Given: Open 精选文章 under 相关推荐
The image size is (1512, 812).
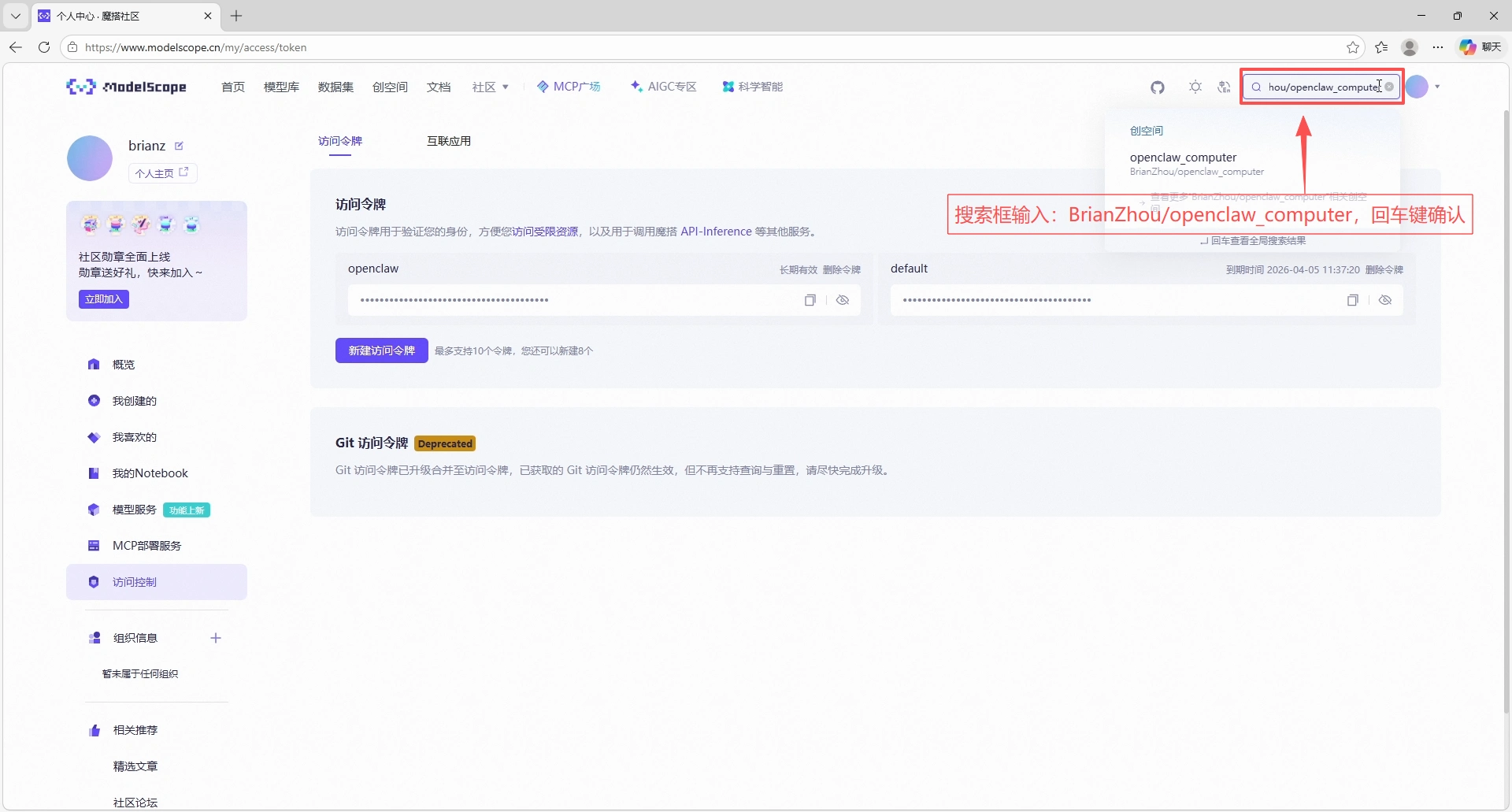Looking at the screenshot, I should click(135, 766).
